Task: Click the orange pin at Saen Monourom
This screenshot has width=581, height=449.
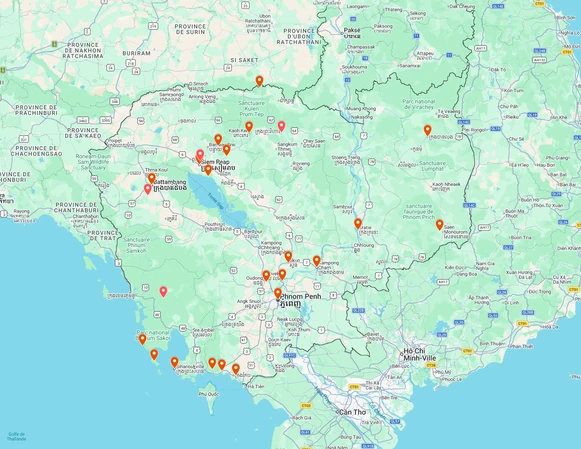Action: point(439,224)
